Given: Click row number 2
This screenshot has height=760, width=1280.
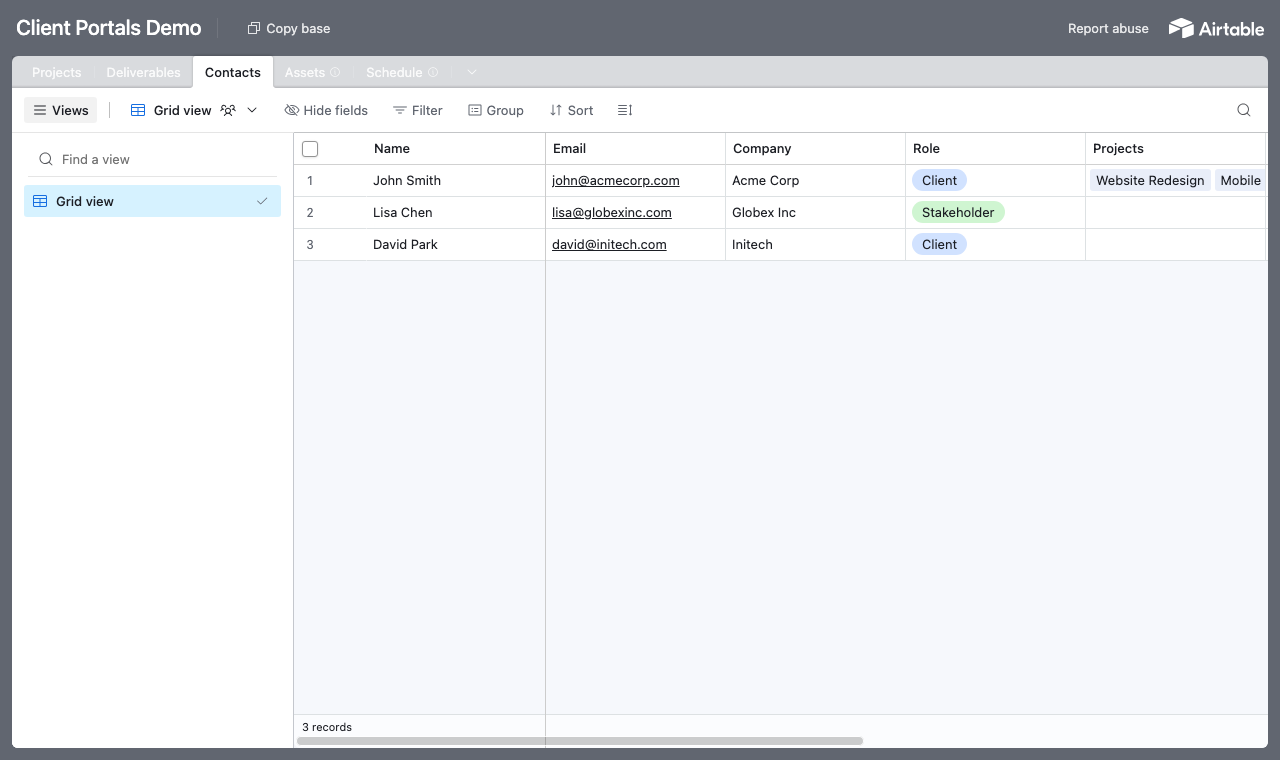Looking at the screenshot, I should [310, 213].
